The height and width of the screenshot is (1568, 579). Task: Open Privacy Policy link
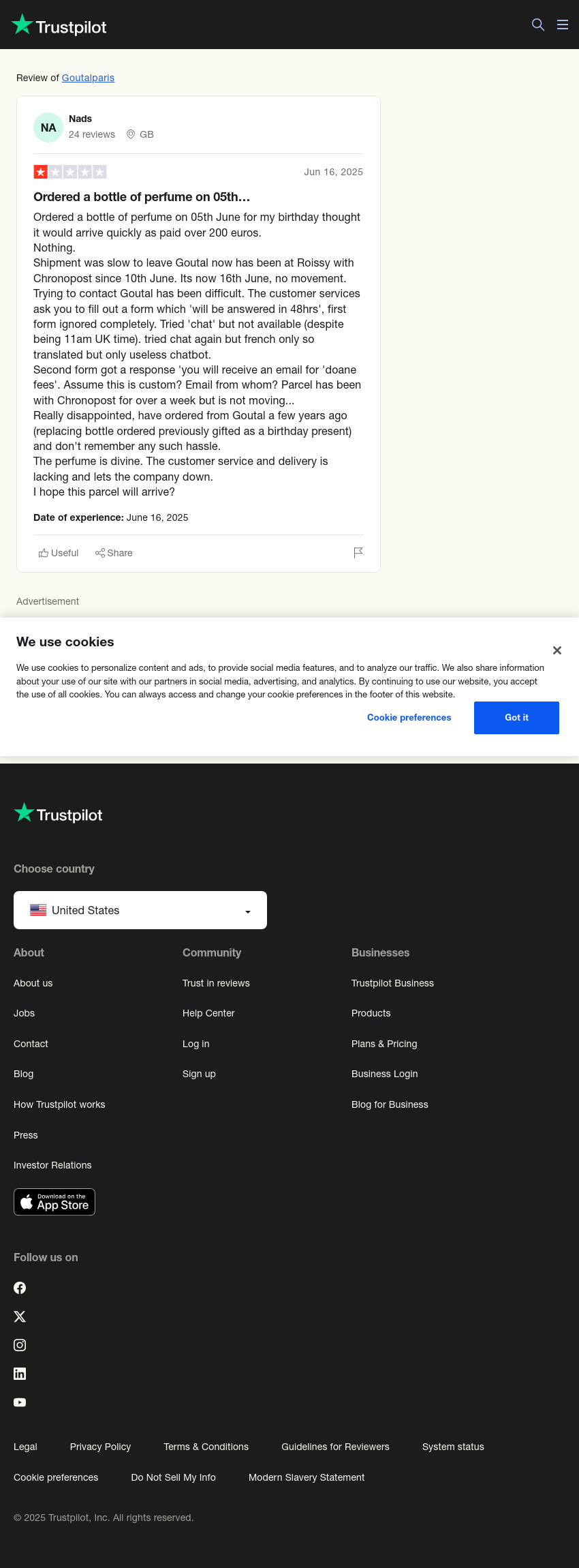point(100,1447)
